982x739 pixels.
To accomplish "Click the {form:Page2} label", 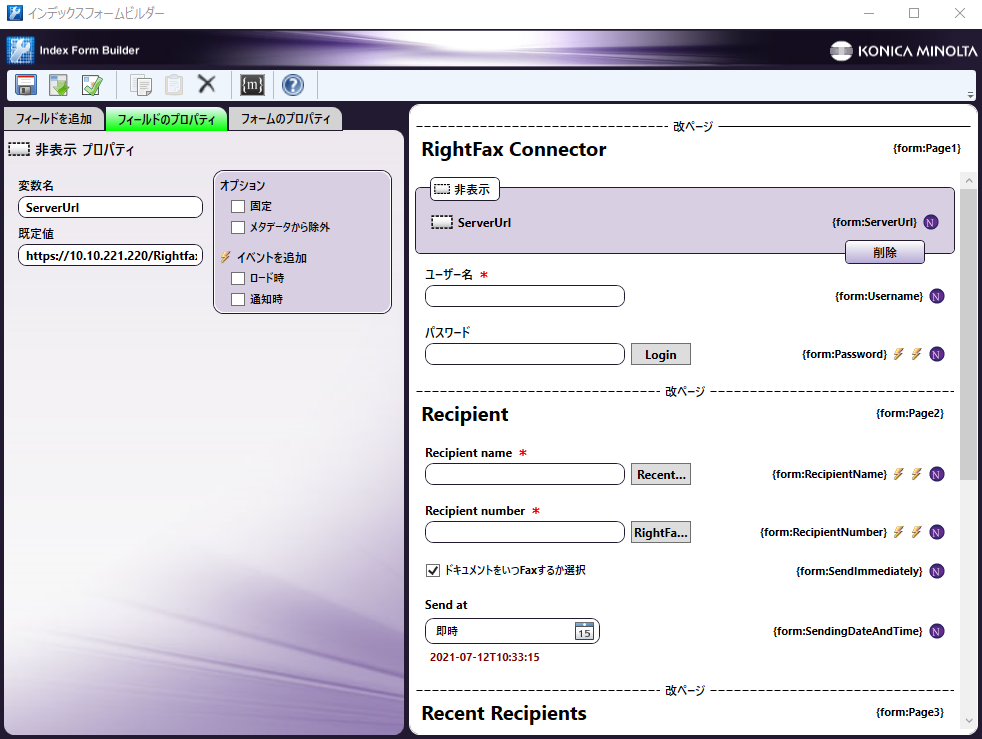I will point(909,413).
